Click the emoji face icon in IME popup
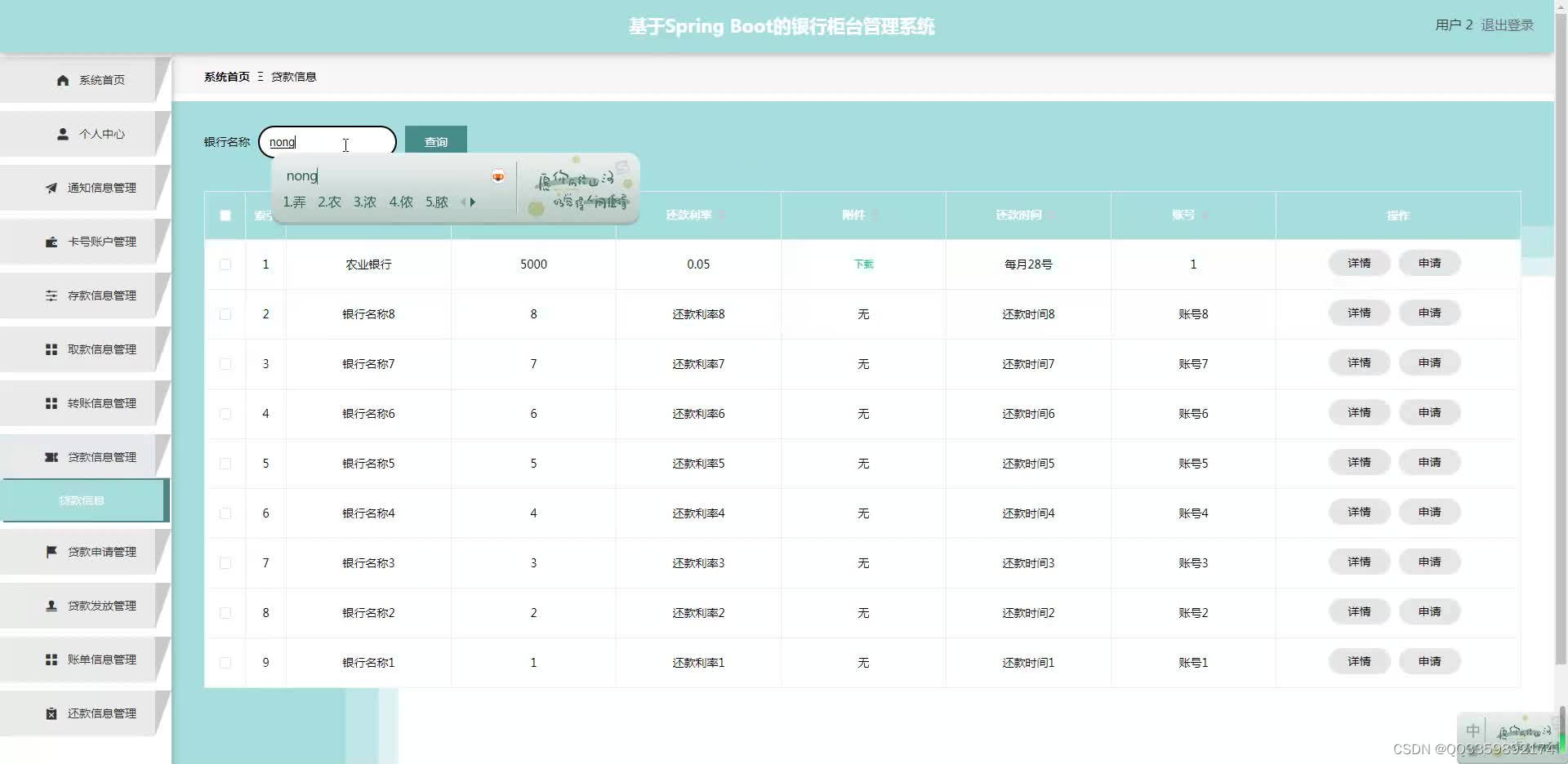 coord(498,176)
